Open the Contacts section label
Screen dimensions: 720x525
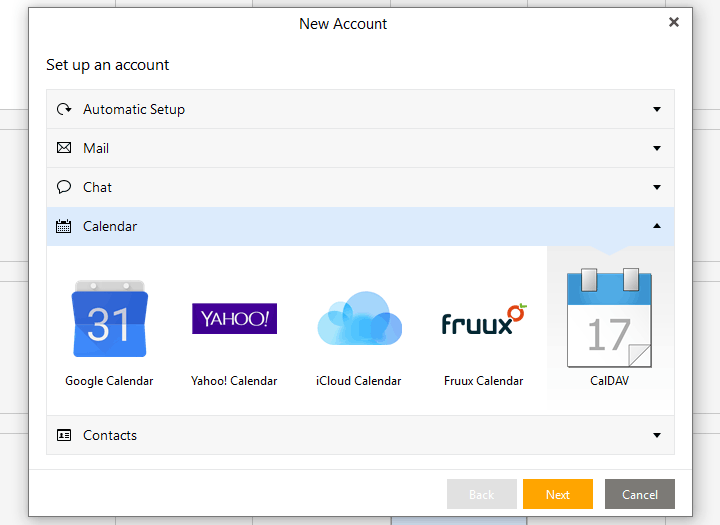[x=110, y=435]
